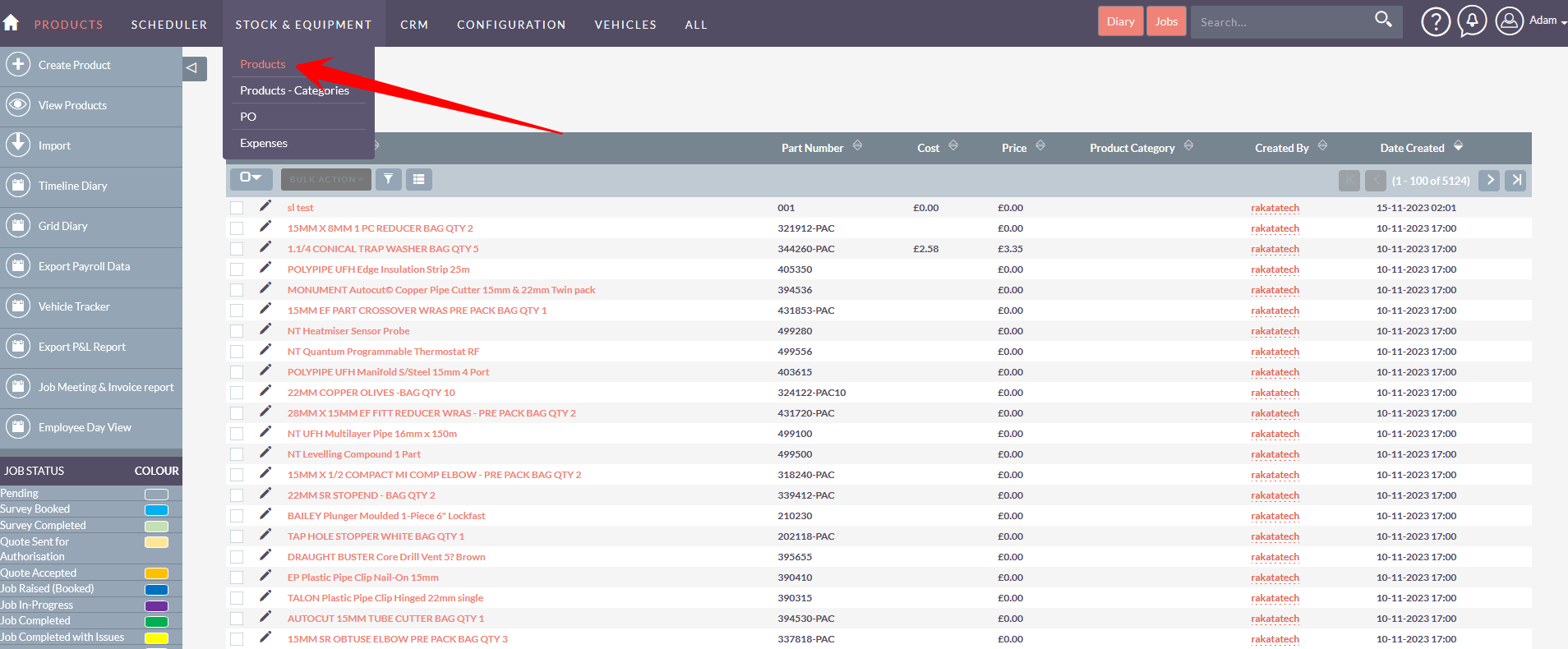
Task: Open the Scheduler top menu
Action: (169, 25)
